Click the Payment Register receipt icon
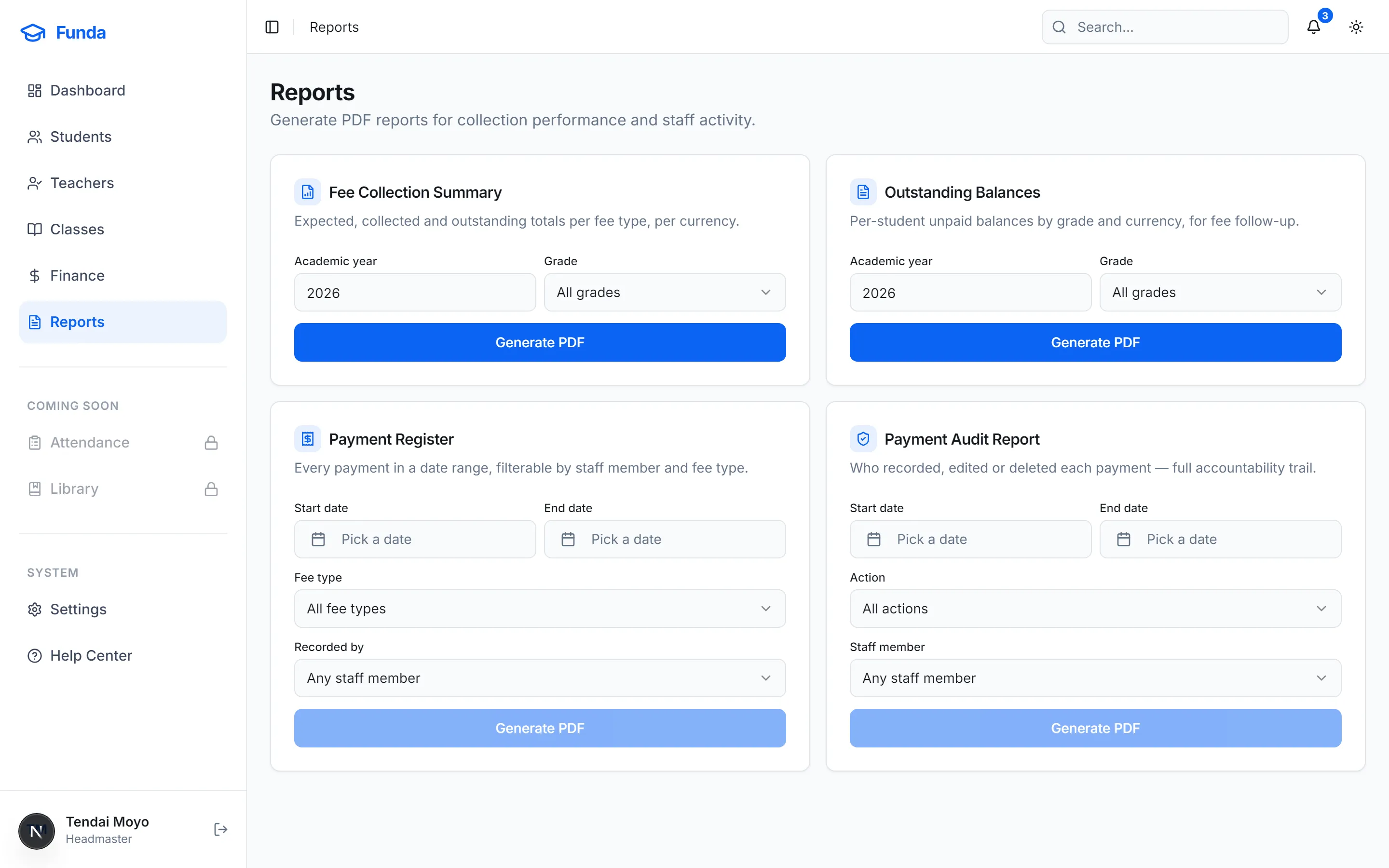The image size is (1389, 868). click(x=308, y=439)
